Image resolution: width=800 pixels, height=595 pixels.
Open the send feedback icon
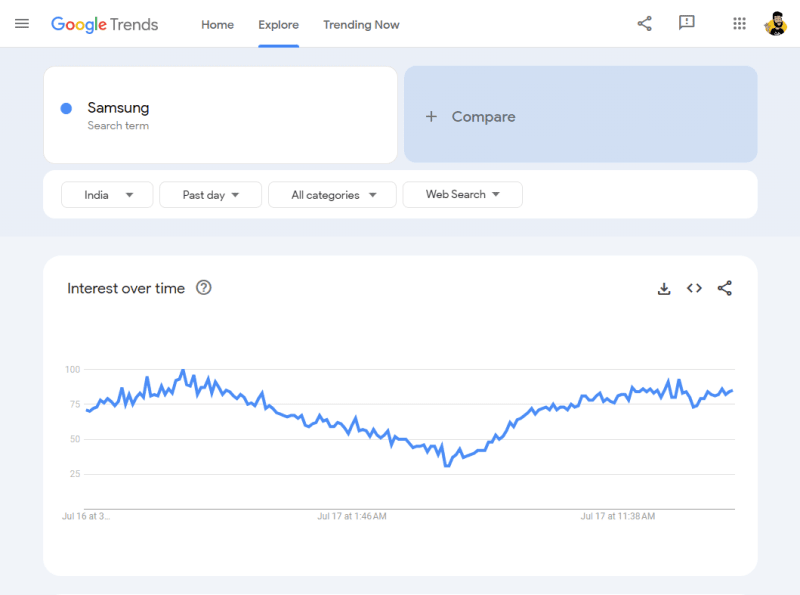(x=687, y=22)
